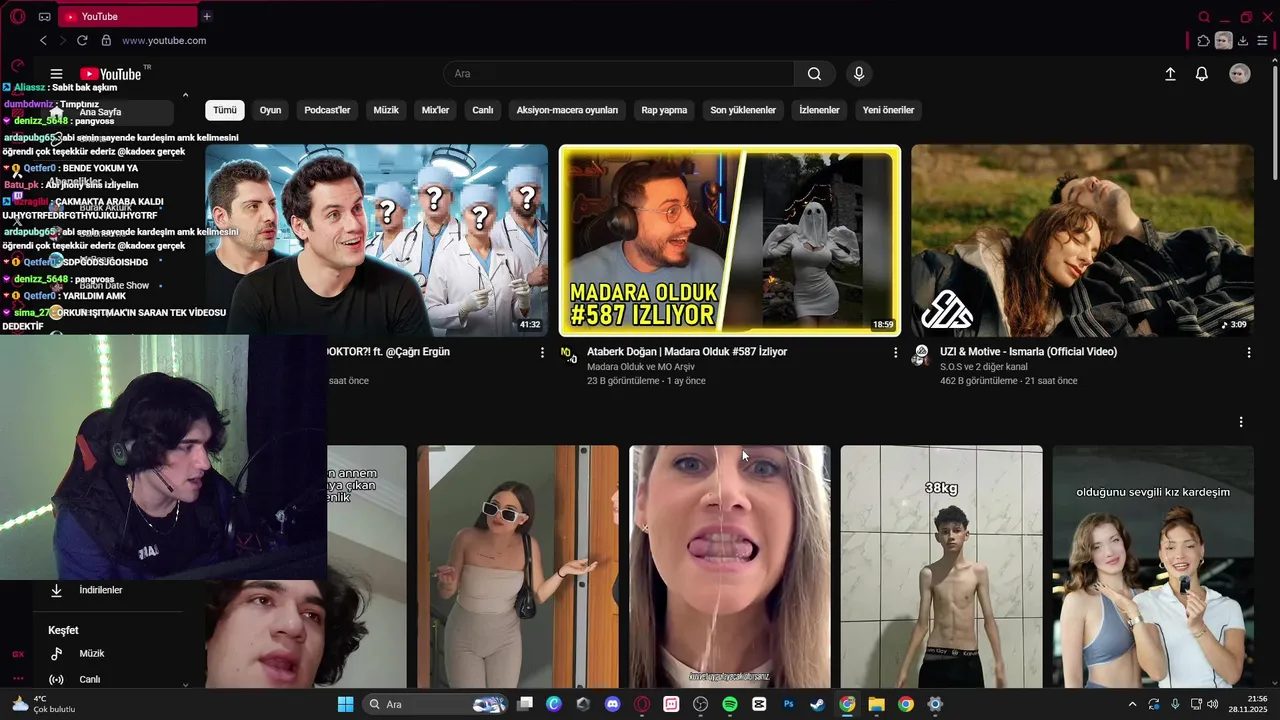Screen dimensions: 1280x720
Task: Open UZI & Motive - Ismarla title link
Action: [x=1028, y=352]
